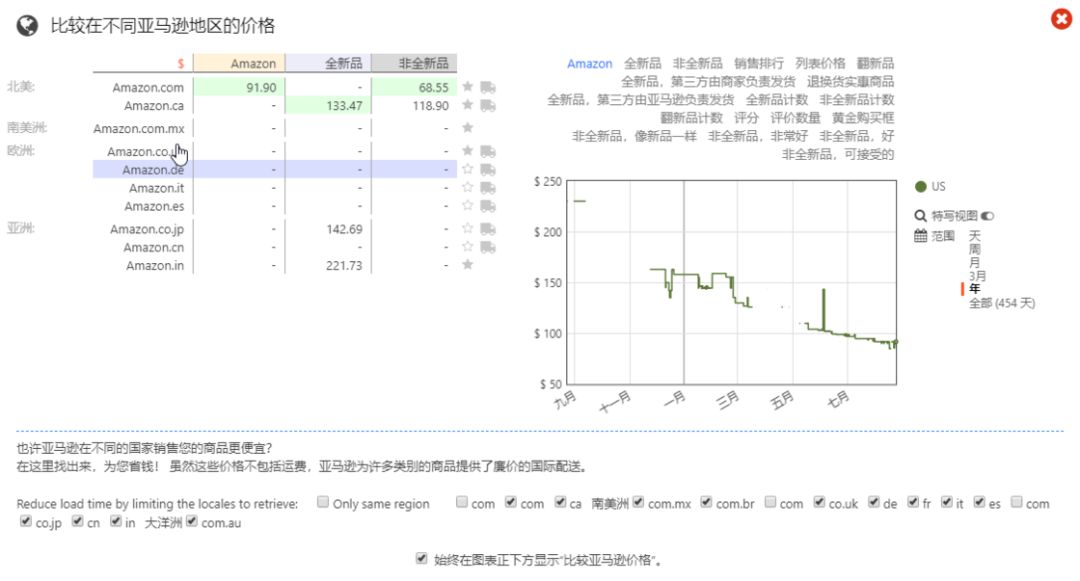This screenshot has height=581, width=1080.
Task: Select the highlighted Amazon.de row
Action: (275, 169)
